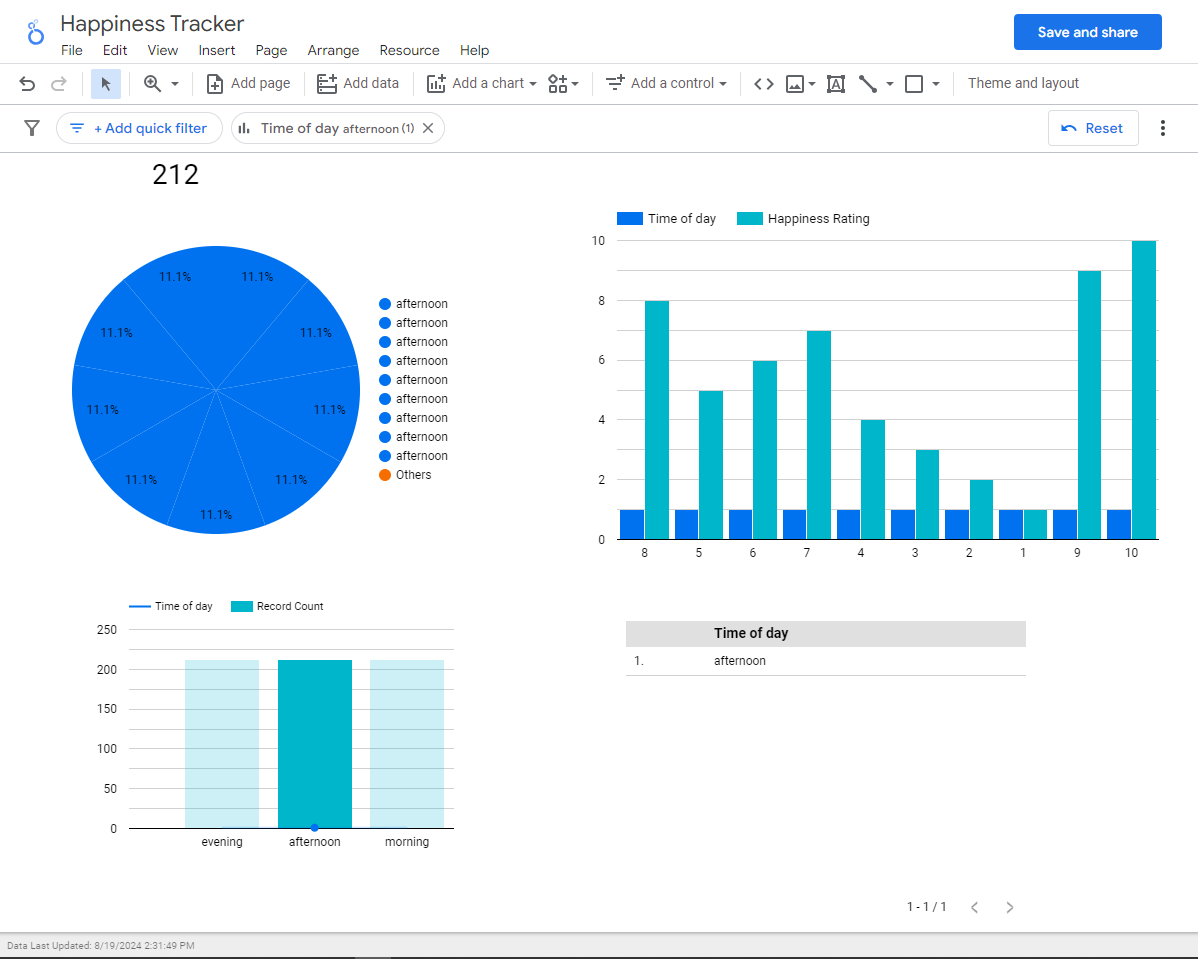Click the Undo arrow icon

tap(28, 83)
